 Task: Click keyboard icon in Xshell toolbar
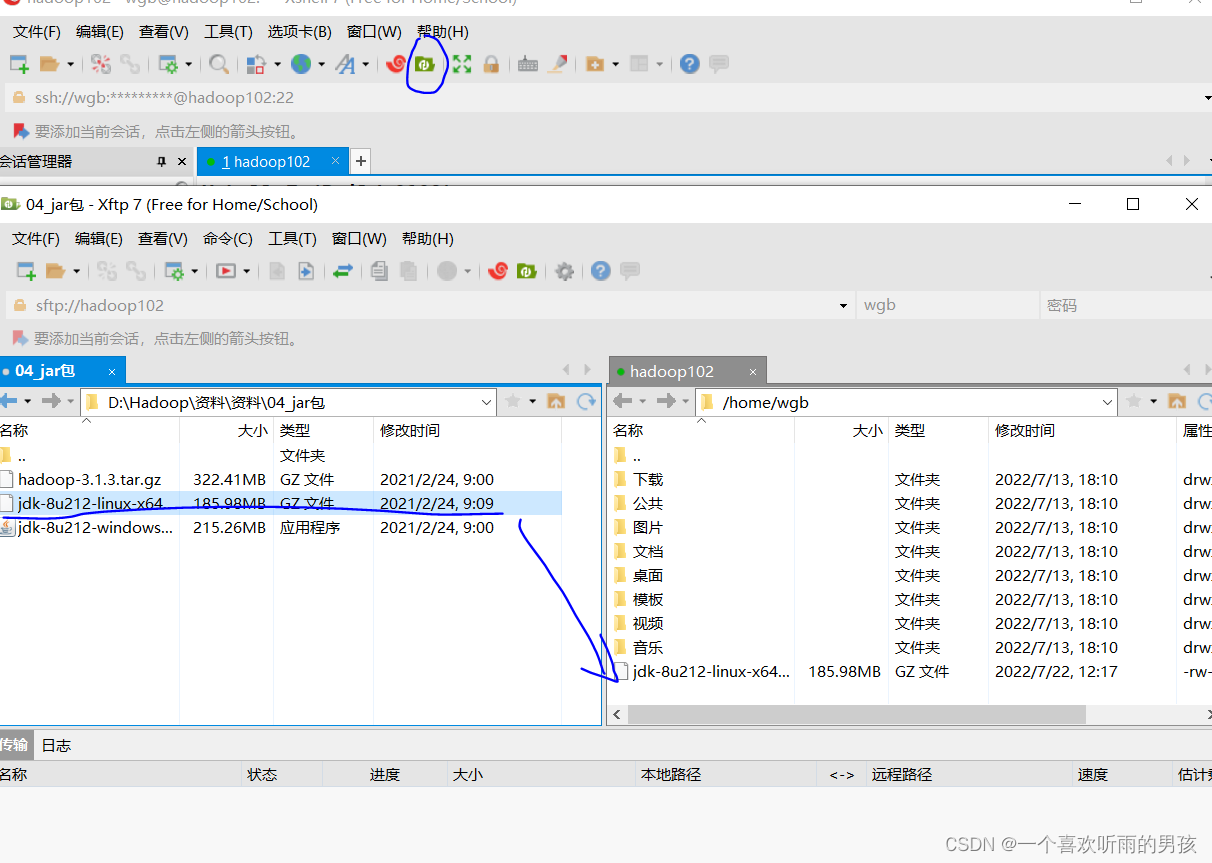pyautogui.click(x=528, y=64)
